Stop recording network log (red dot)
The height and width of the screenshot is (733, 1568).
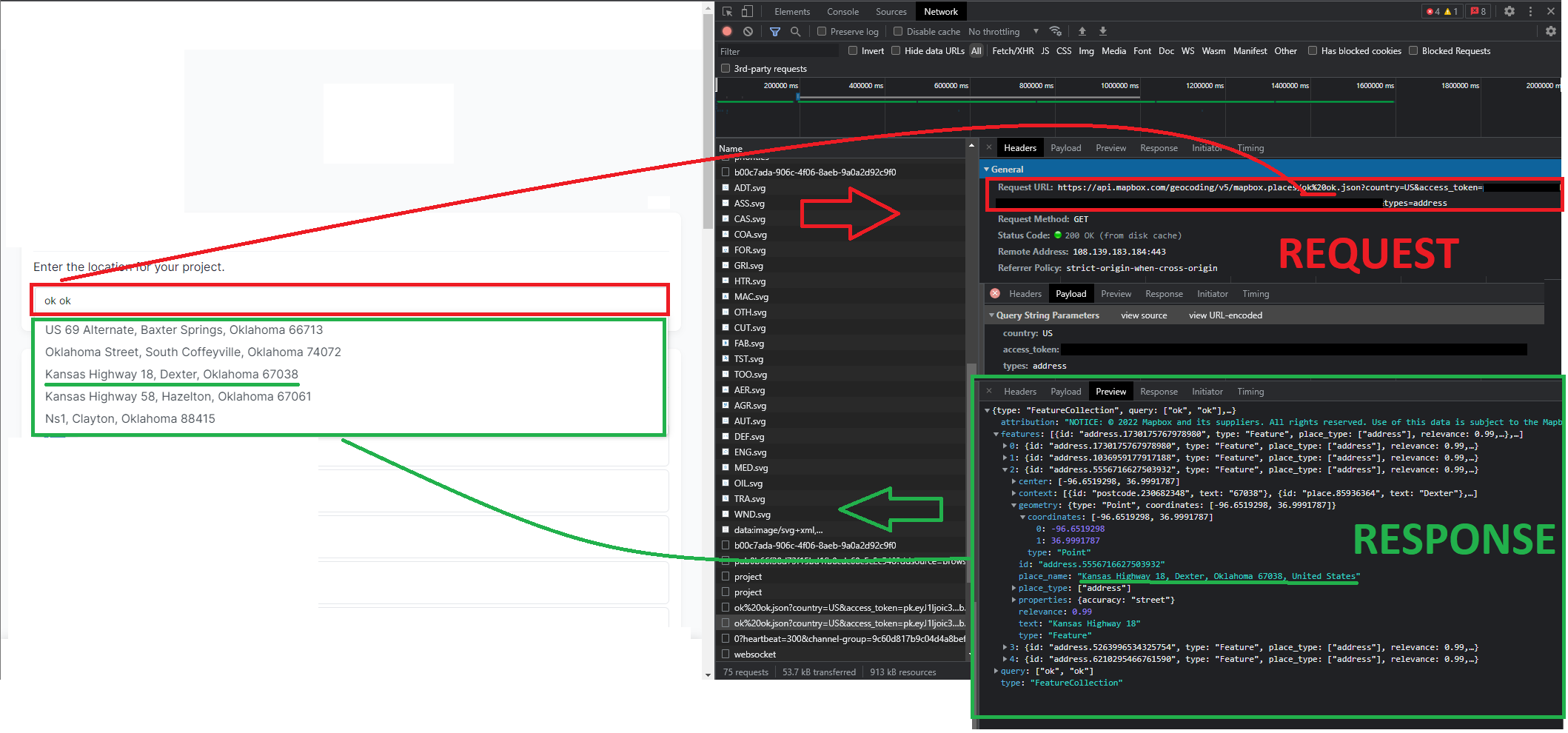pos(727,31)
